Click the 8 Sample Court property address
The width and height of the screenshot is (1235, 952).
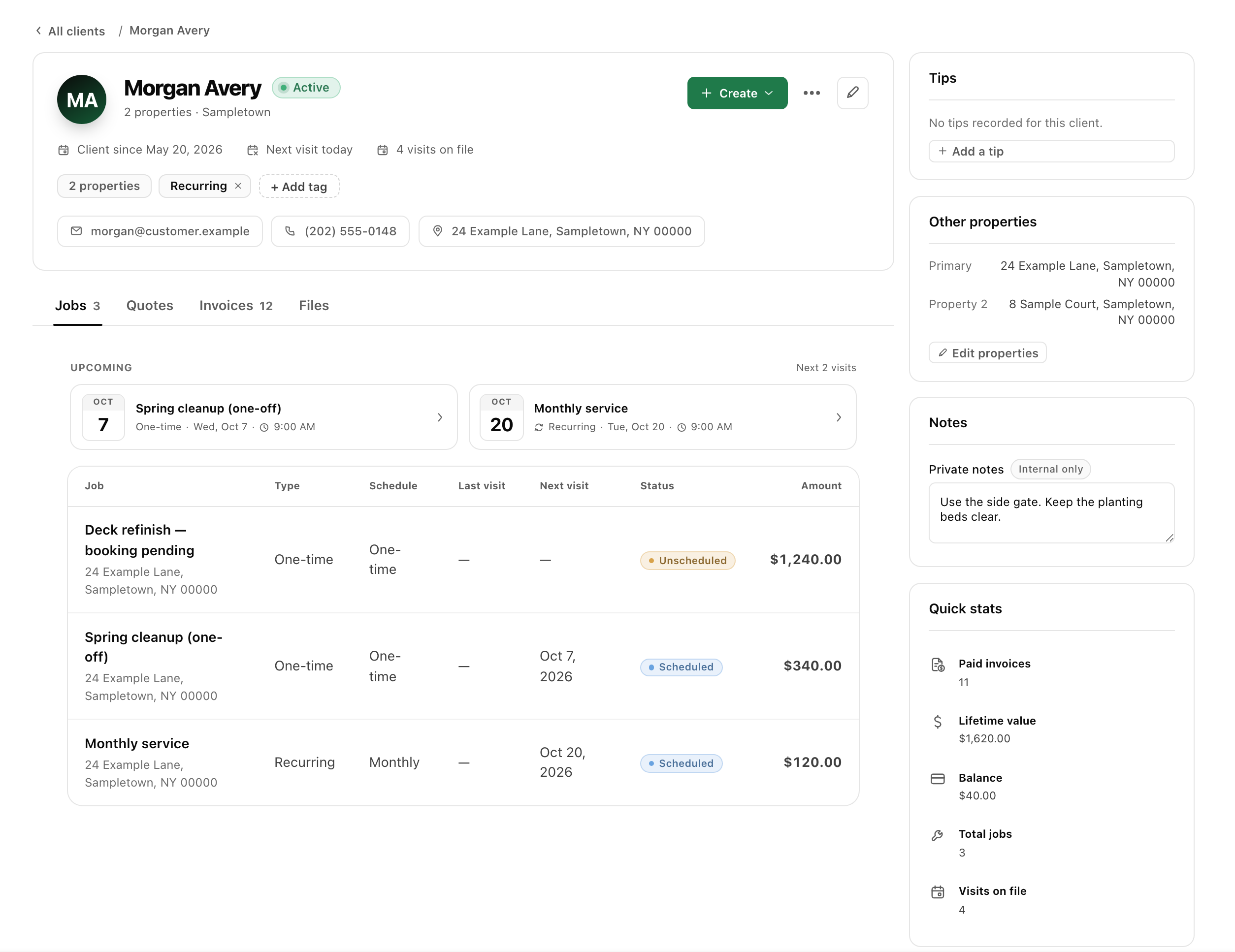tap(1091, 312)
